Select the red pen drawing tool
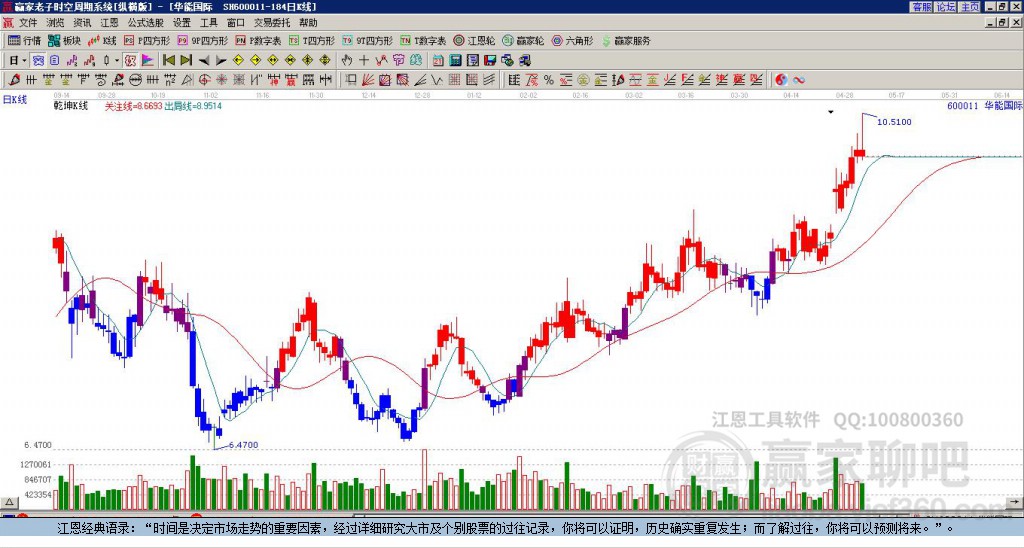Viewport: 1024px width, 548px height. [14, 80]
